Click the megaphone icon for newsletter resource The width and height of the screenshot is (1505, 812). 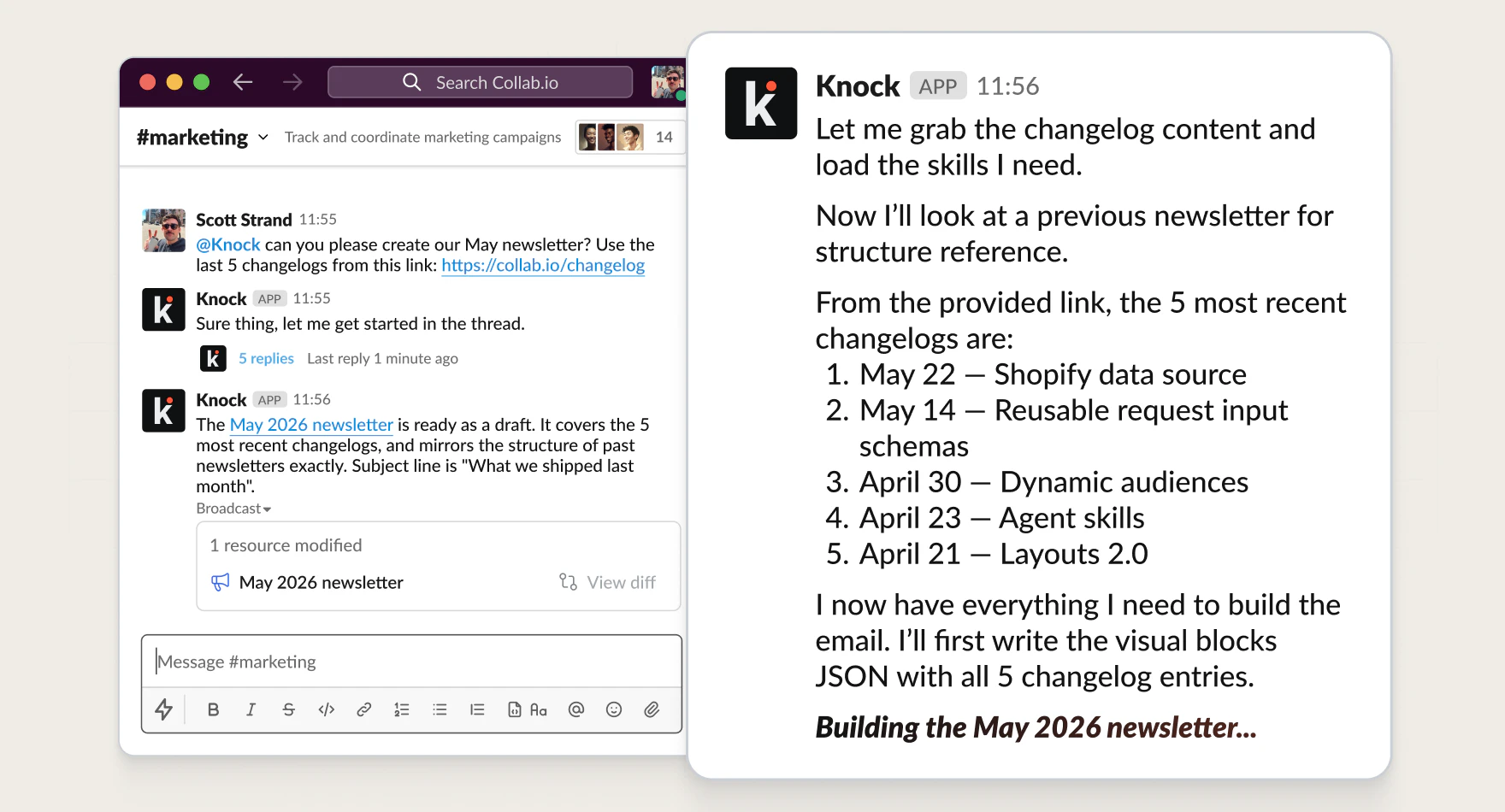[x=220, y=582]
